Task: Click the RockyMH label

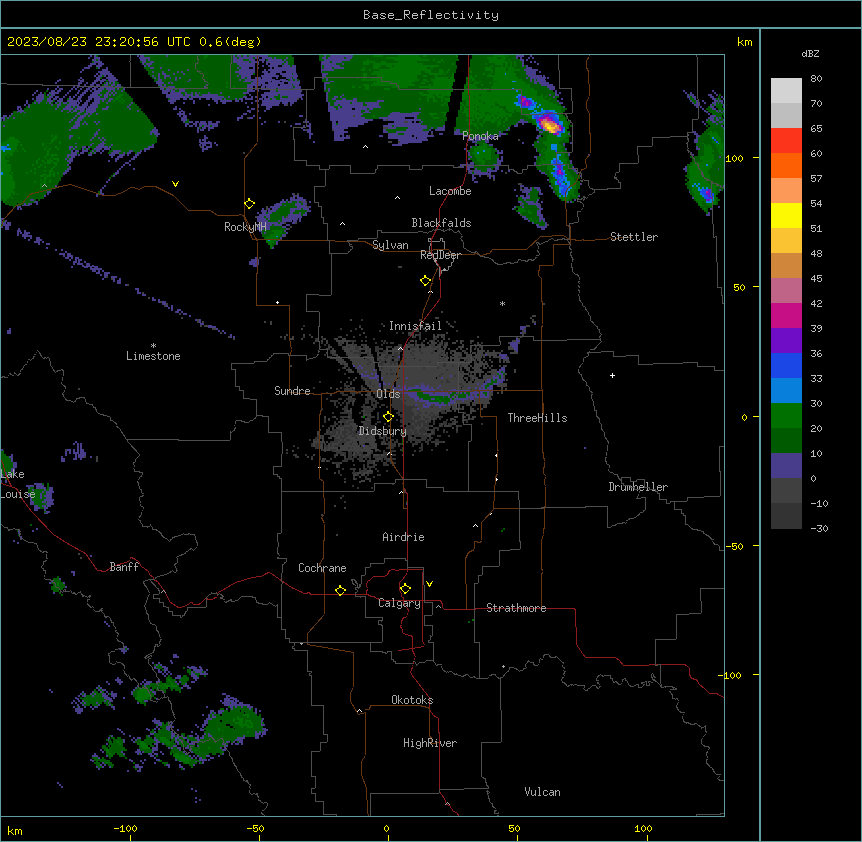Action: [245, 227]
